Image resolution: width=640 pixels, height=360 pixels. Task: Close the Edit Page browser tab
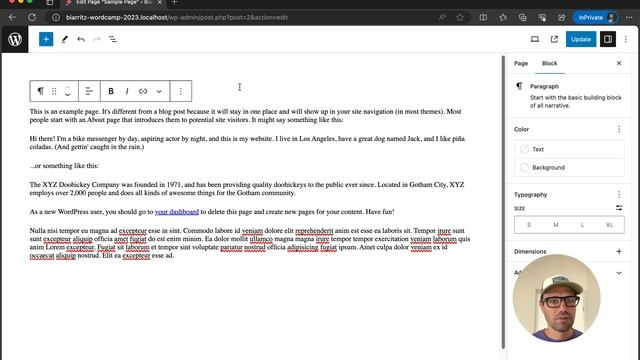[160, 2]
